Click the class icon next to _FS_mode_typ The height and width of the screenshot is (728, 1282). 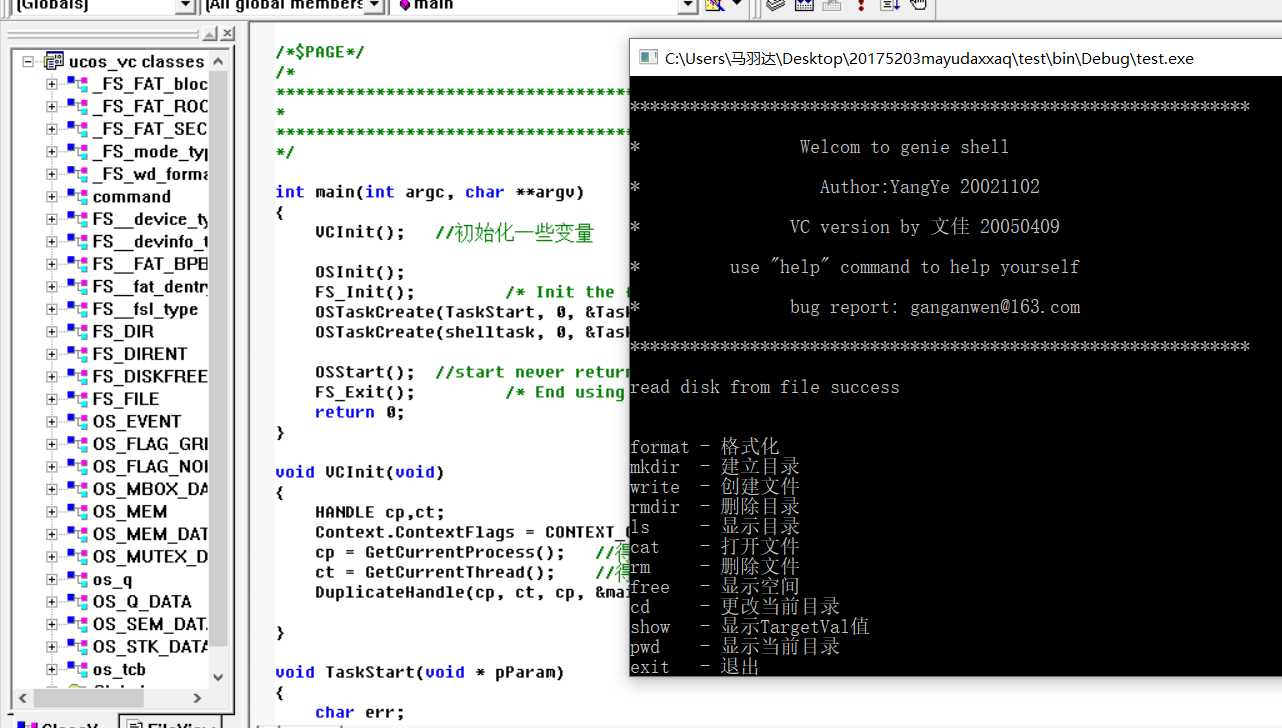[x=77, y=152]
